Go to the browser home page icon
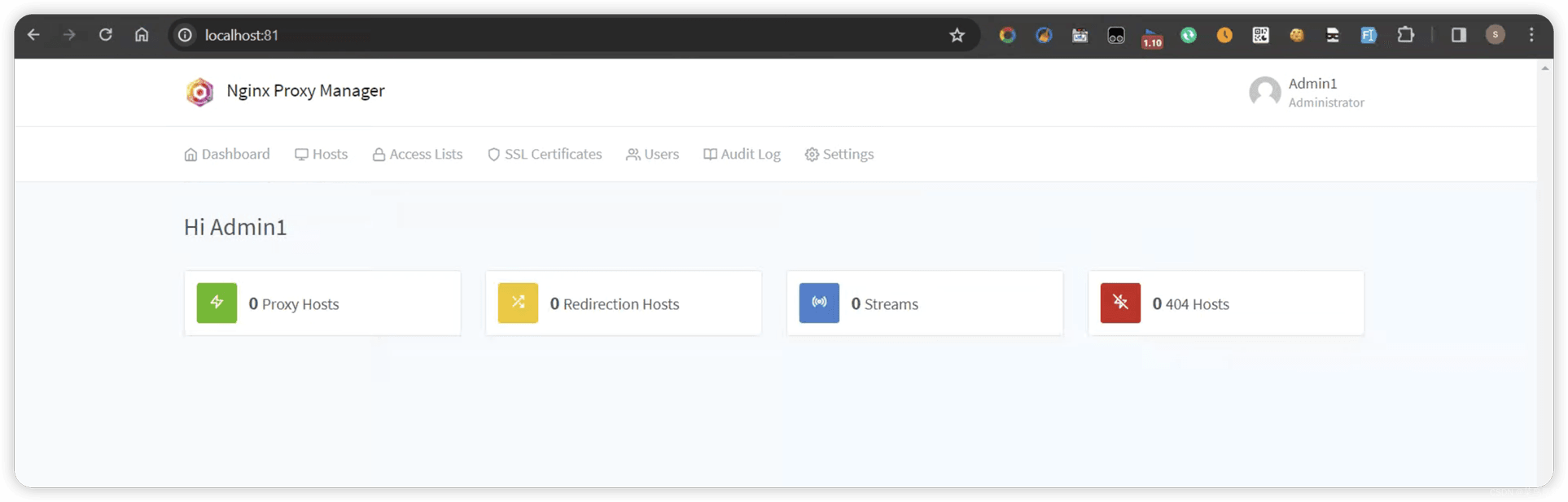Viewport: 1568px width, 502px height. (142, 35)
